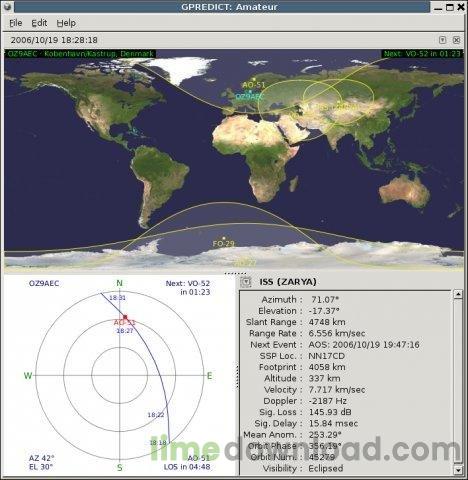The image size is (468, 480).
Task: Click the Next: VO-52 label on map
Action: [x=422, y=54]
